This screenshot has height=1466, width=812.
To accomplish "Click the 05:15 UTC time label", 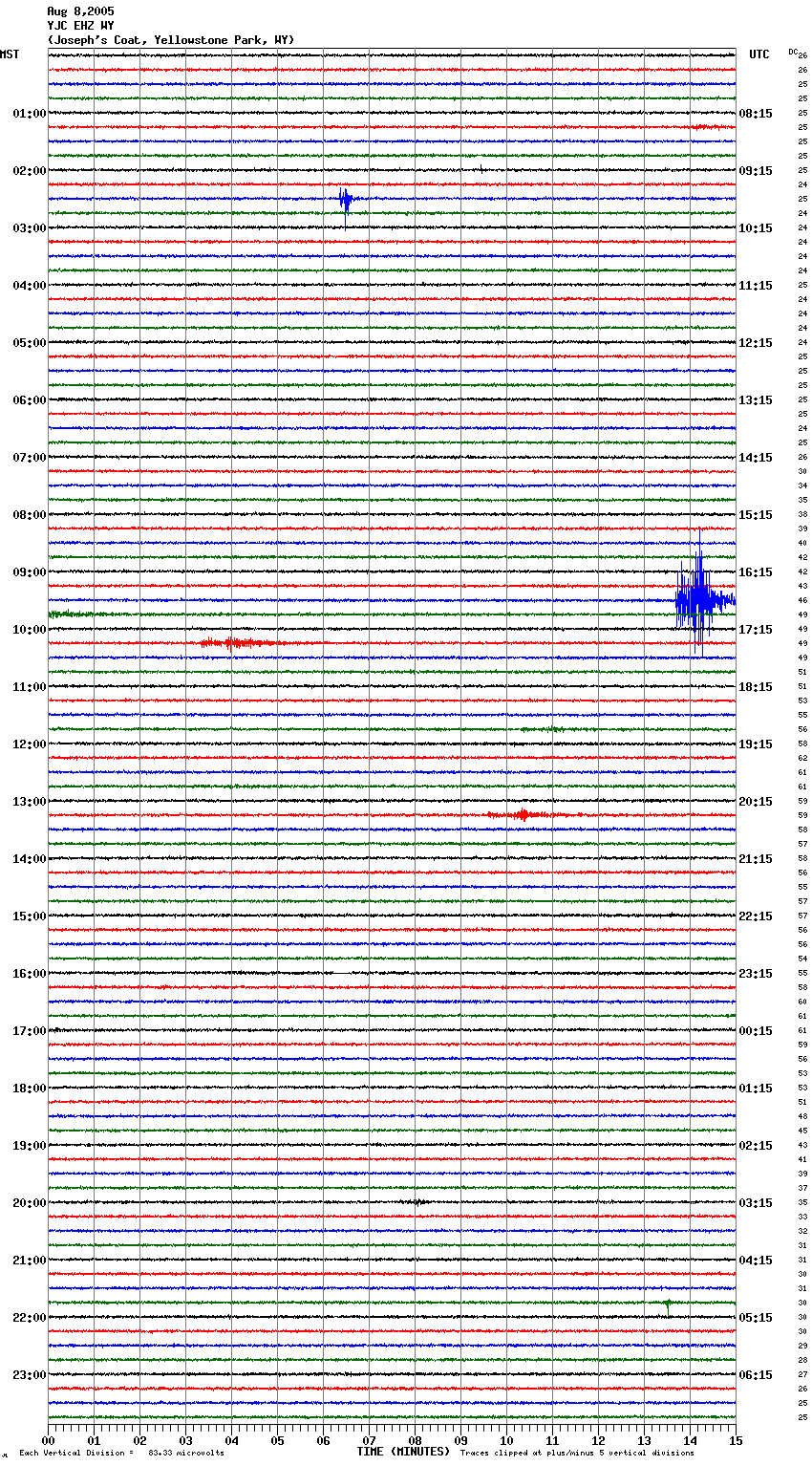I will [x=756, y=1318].
